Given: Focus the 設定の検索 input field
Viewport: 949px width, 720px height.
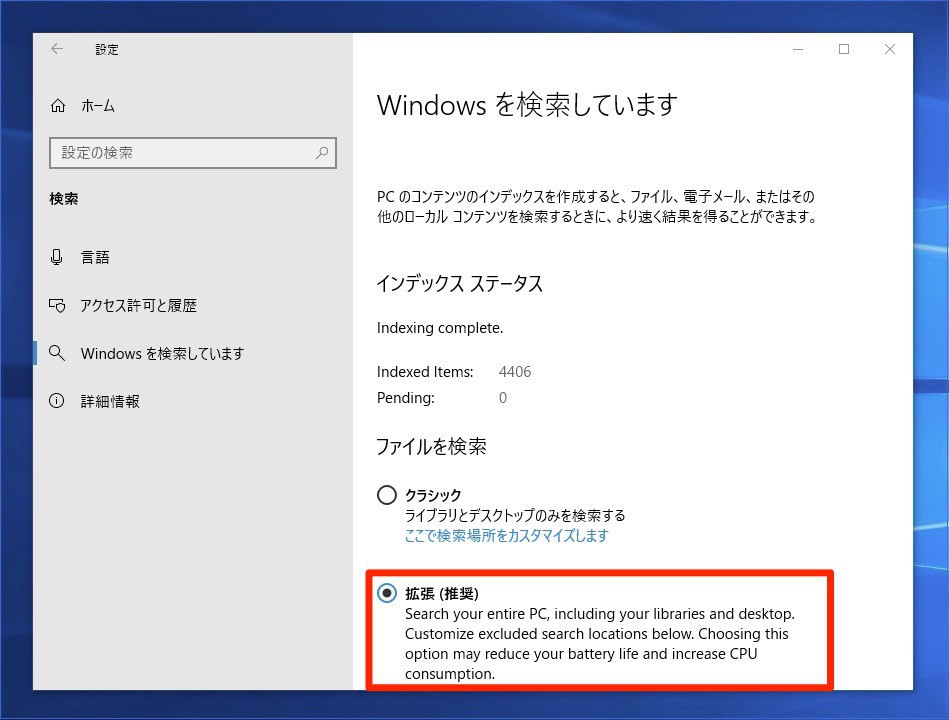Looking at the screenshot, I should pyautogui.click(x=192, y=152).
